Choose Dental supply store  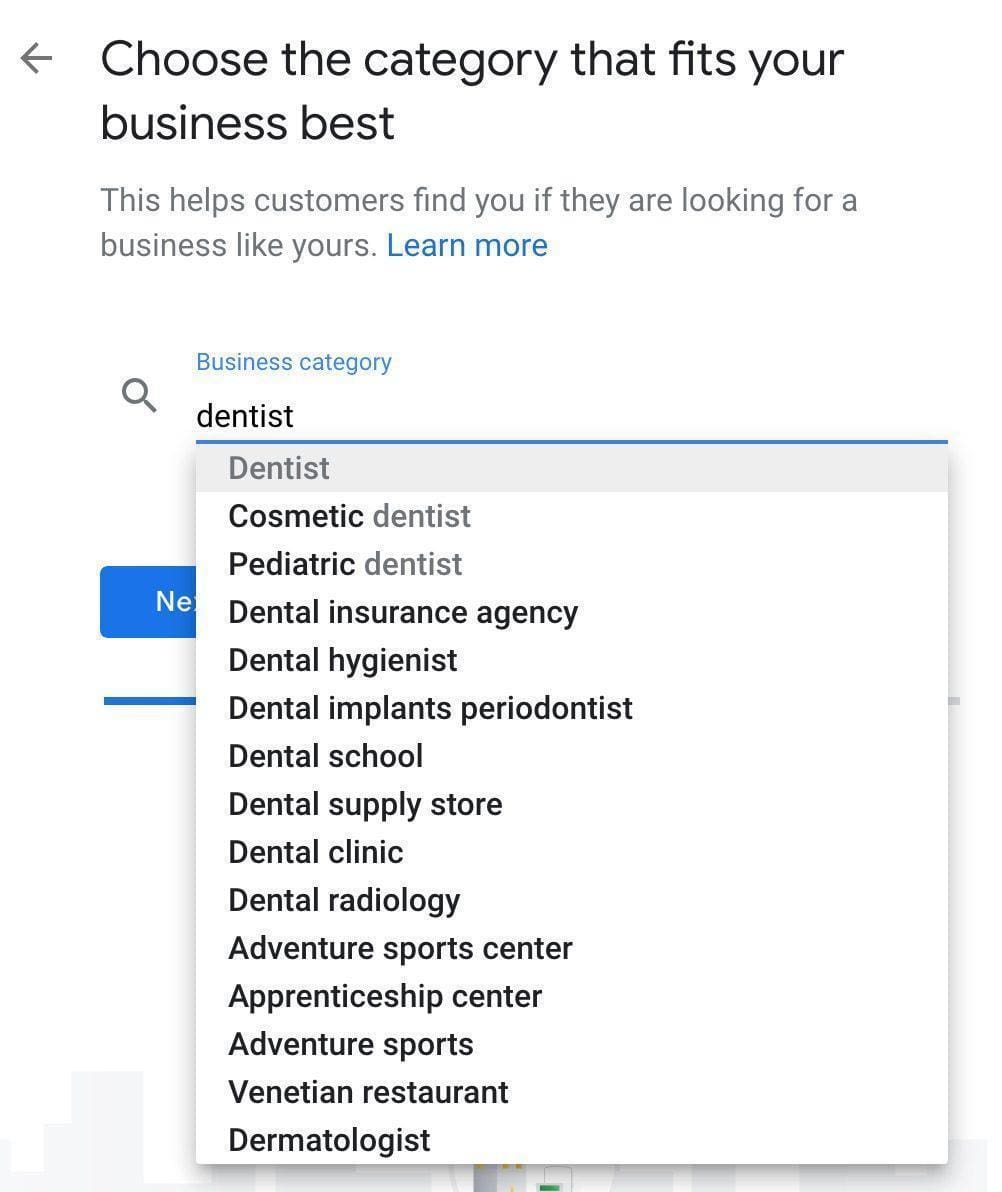(x=365, y=804)
